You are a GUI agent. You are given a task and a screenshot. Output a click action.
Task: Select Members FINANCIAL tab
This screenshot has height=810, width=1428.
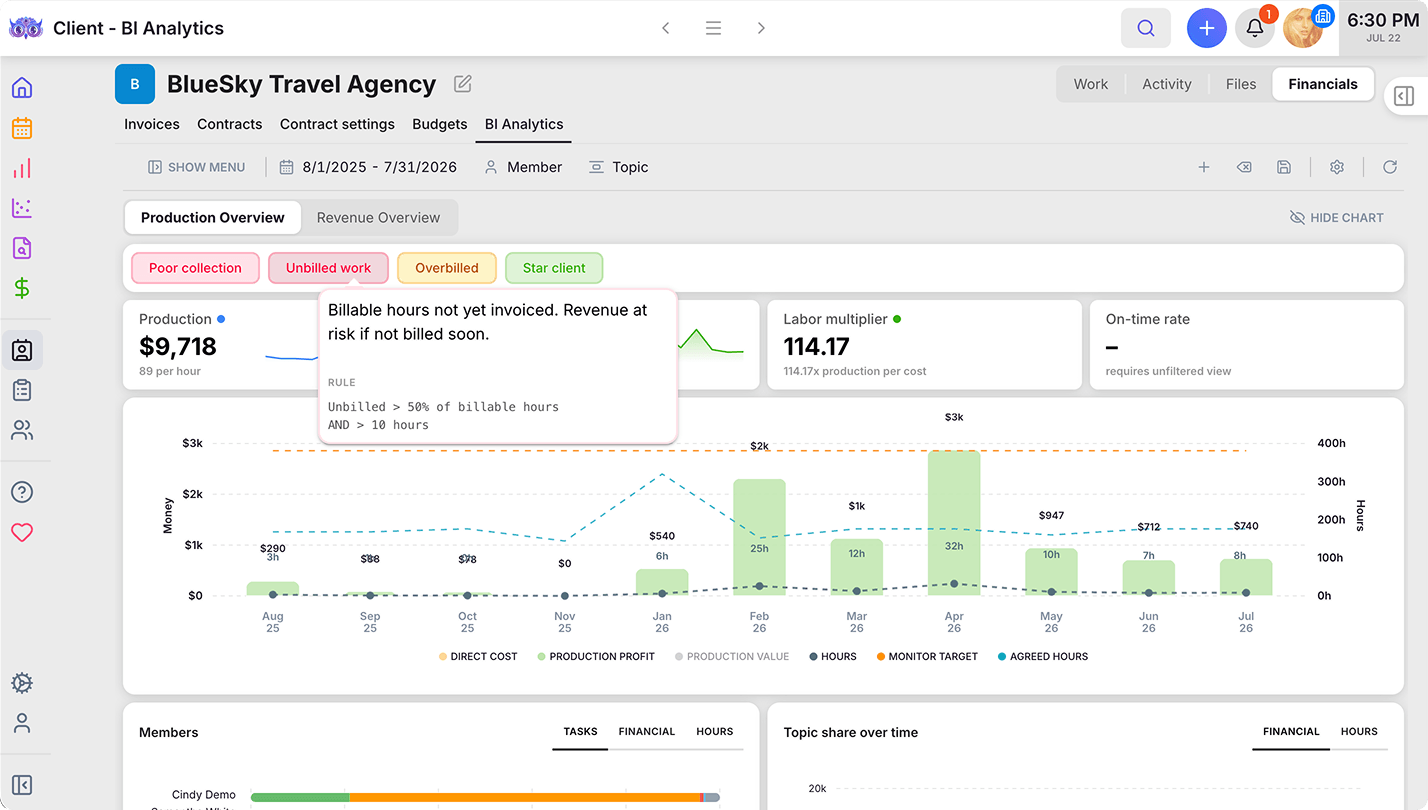(x=647, y=732)
